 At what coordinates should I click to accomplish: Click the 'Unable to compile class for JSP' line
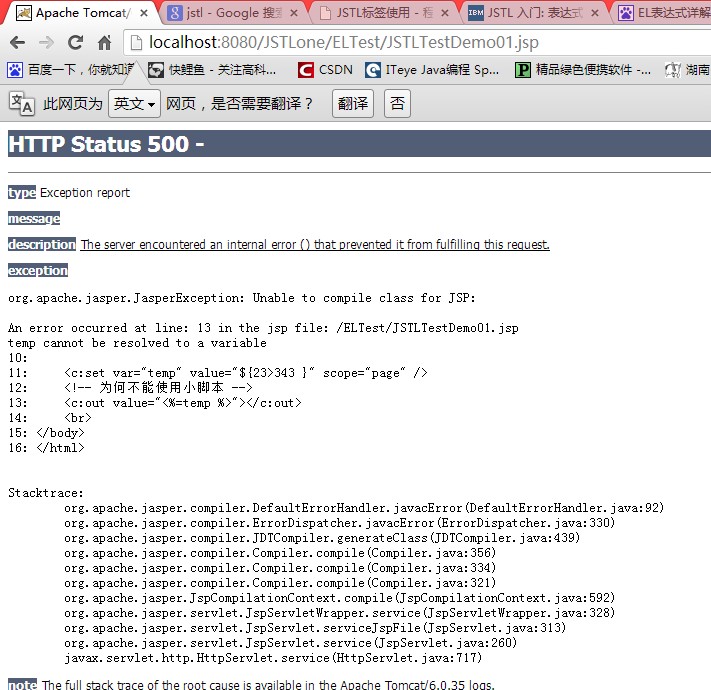(x=242, y=298)
